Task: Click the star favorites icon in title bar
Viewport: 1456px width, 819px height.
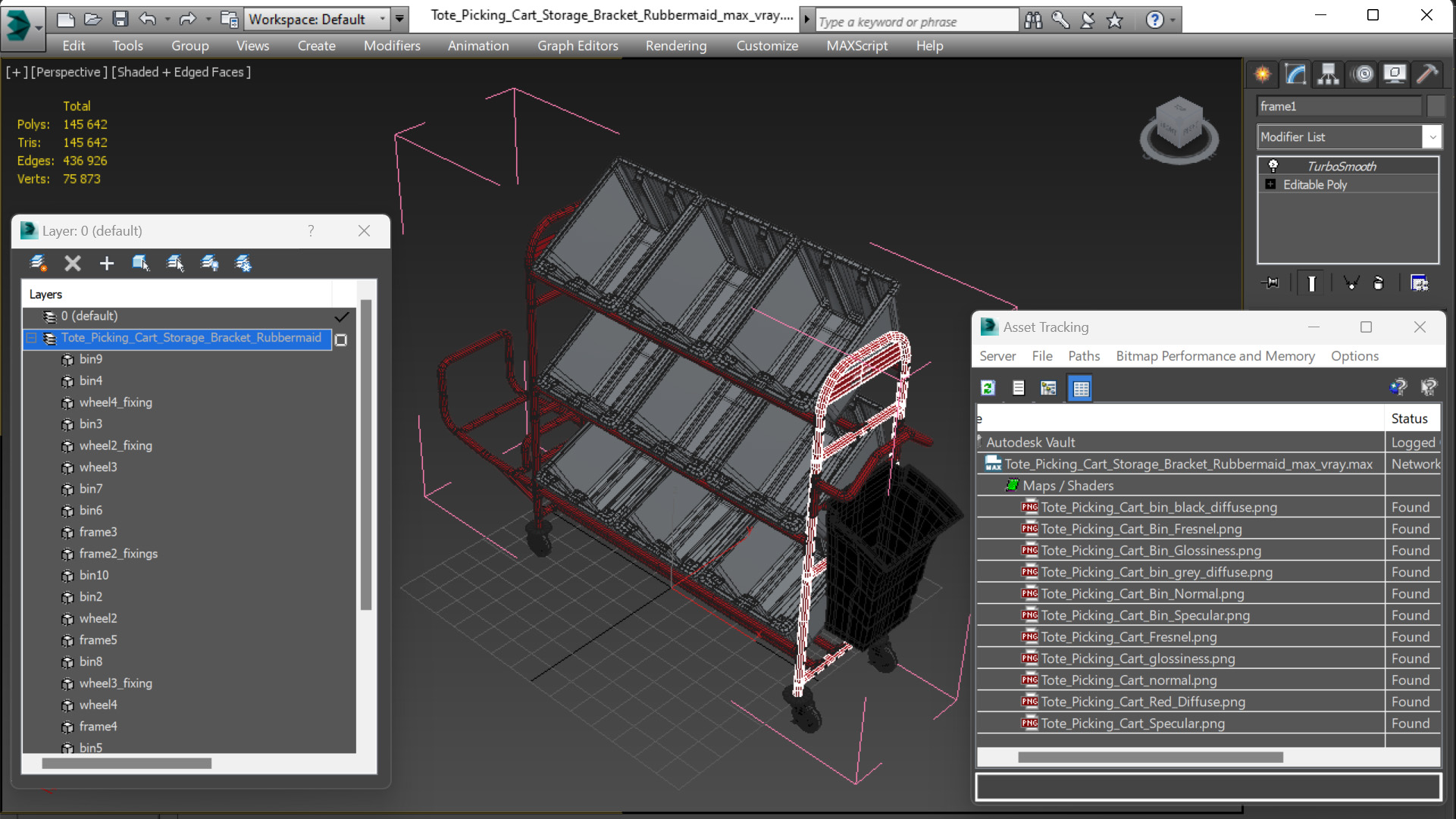Action: pyautogui.click(x=1115, y=20)
